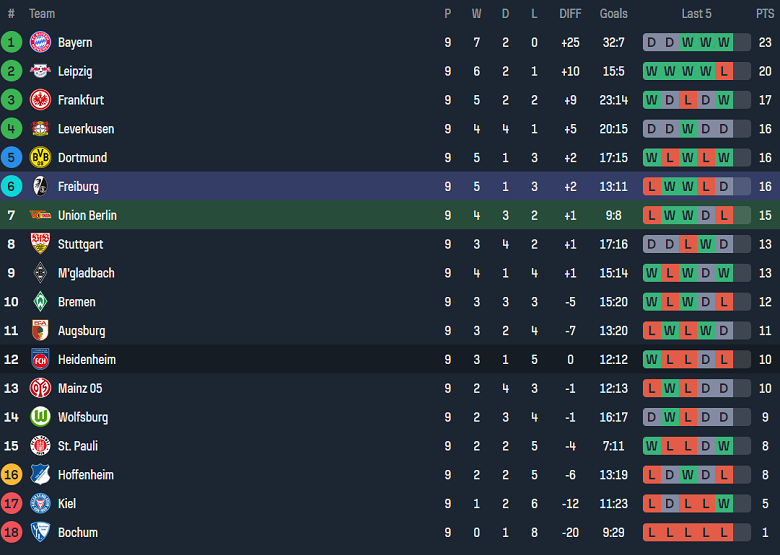Click the Bochum club crest
The image size is (780, 555).
pyautogui.click(x=40, y=532)
